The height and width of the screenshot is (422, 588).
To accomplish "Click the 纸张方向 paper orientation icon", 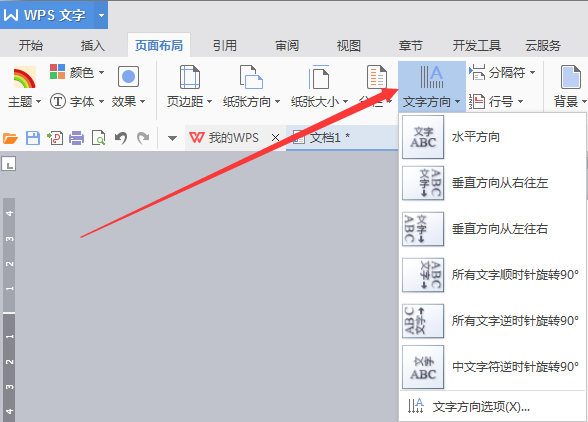I will 251,77.
